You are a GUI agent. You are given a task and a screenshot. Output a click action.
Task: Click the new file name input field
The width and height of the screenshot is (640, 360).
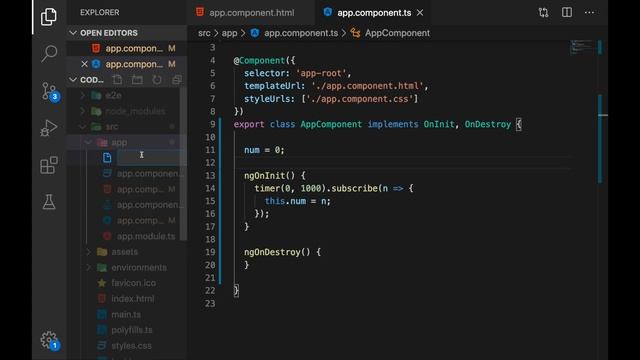click(151, 158)
